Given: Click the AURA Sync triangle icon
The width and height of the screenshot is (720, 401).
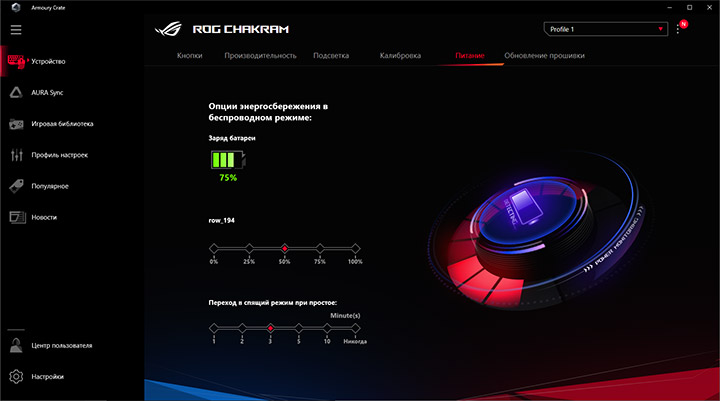Looking at the screenshot, I should click(16, 92).
